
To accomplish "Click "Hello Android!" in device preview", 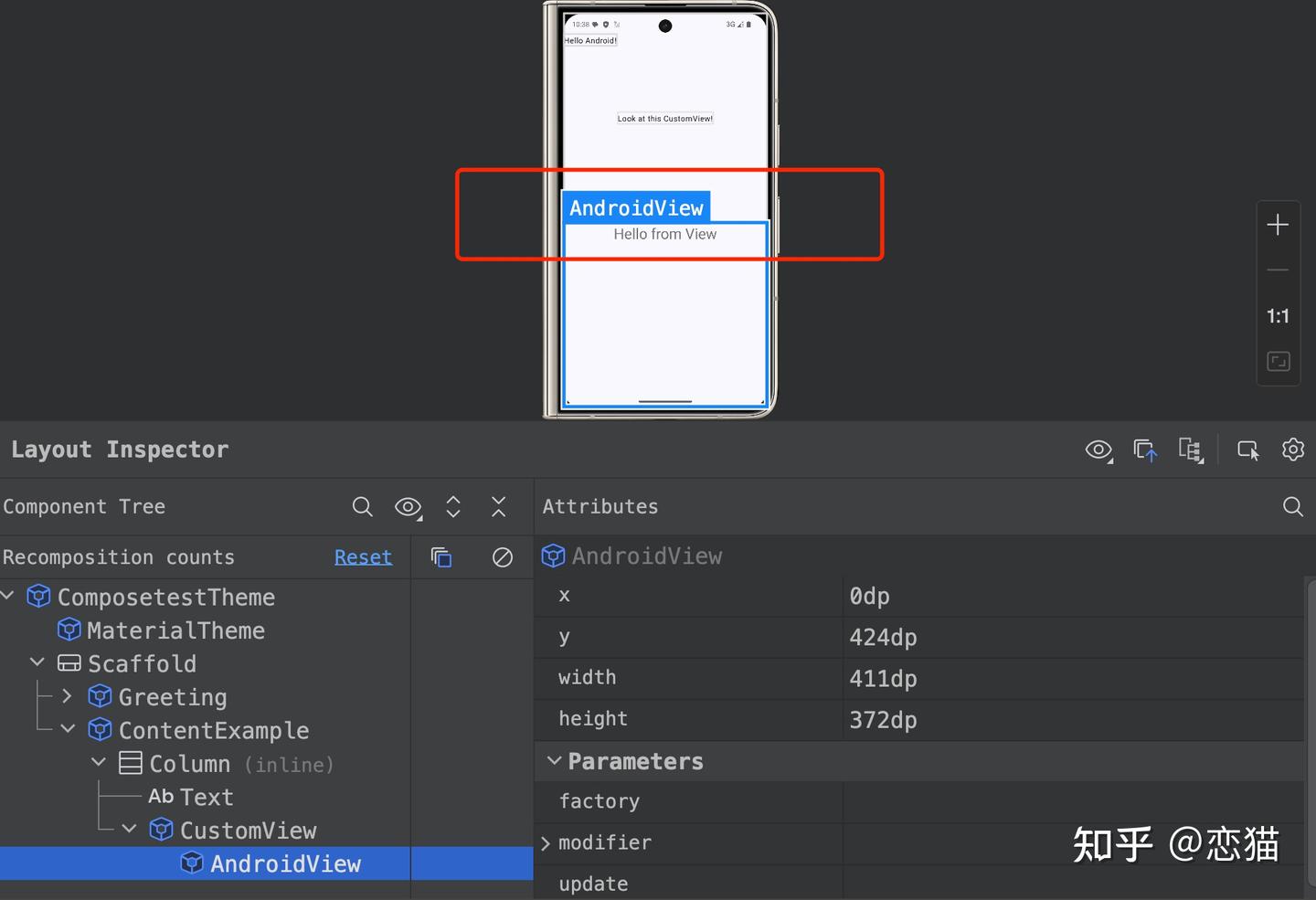I will [x=590, y=40].
